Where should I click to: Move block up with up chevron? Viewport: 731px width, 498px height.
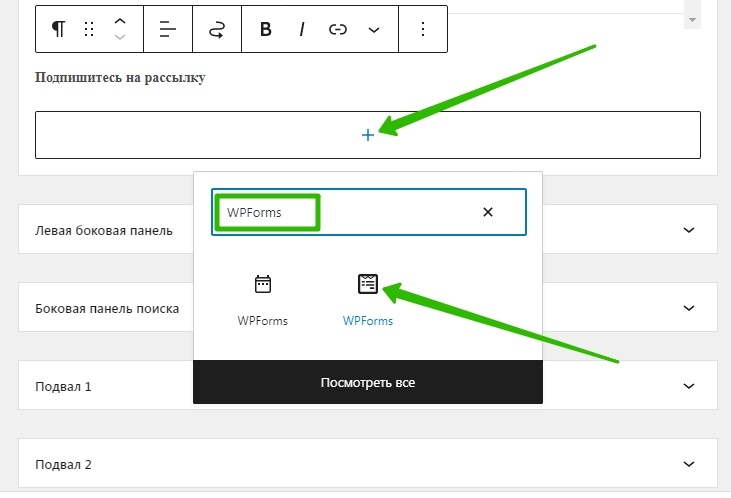120,21
